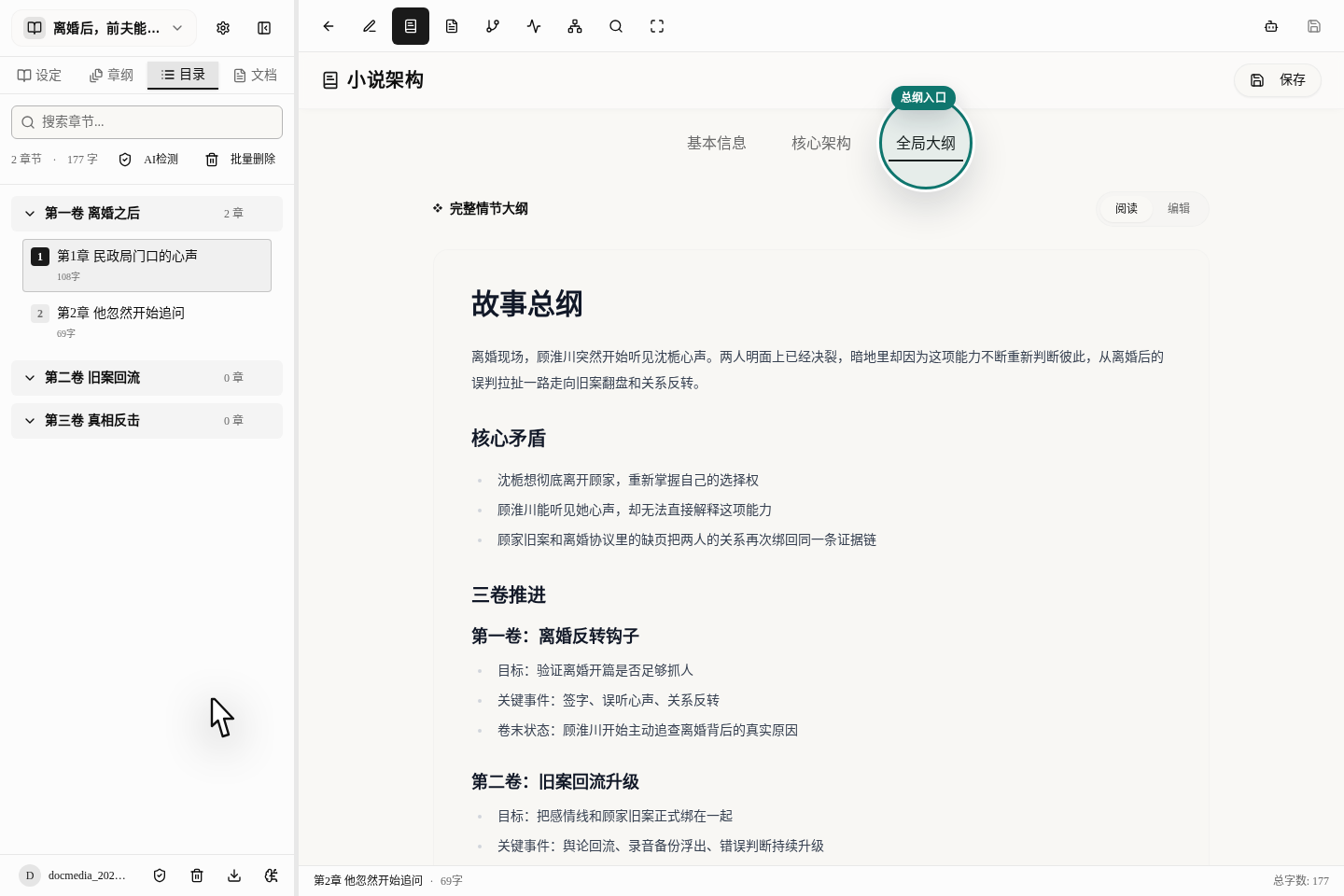Select the pen edit tool icon

pyautogui.click(x=370, y=26)
